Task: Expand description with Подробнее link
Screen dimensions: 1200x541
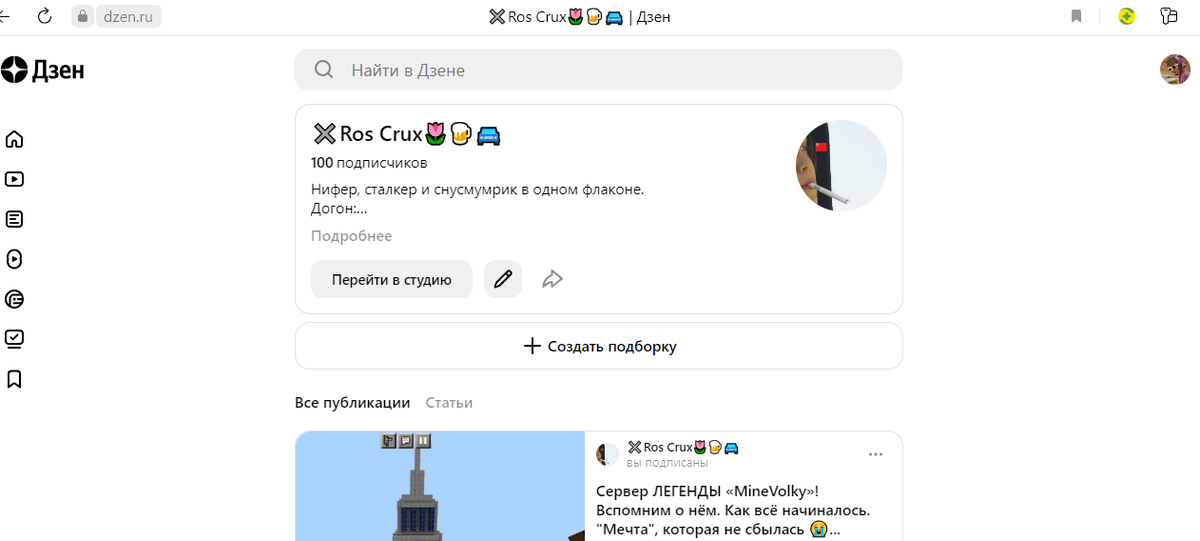Action: point(351,236)
